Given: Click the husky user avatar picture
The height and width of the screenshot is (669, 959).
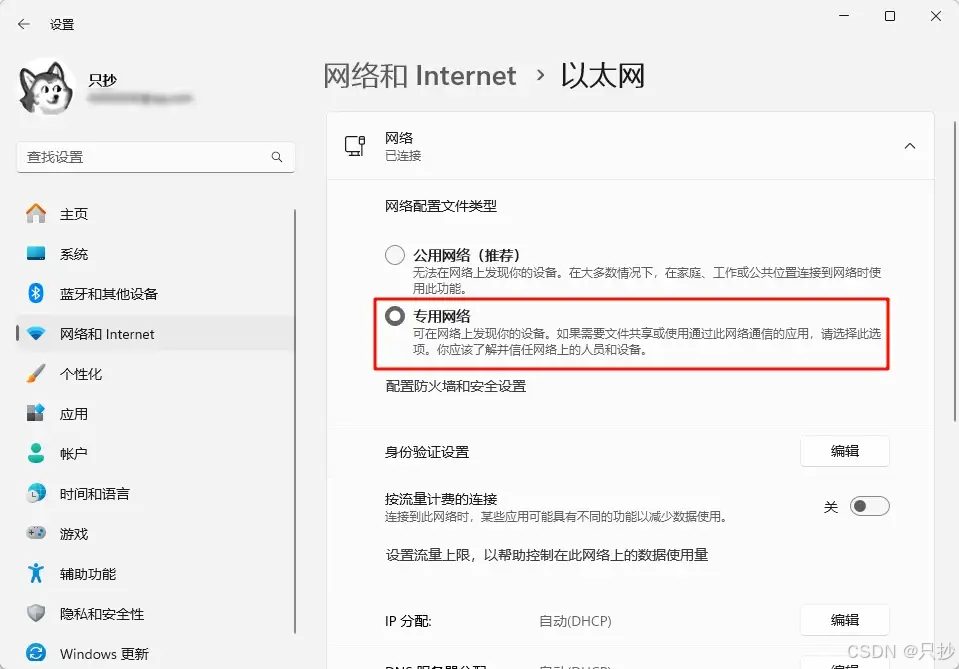Looking at the screenshot, I should tap(46, 87).
